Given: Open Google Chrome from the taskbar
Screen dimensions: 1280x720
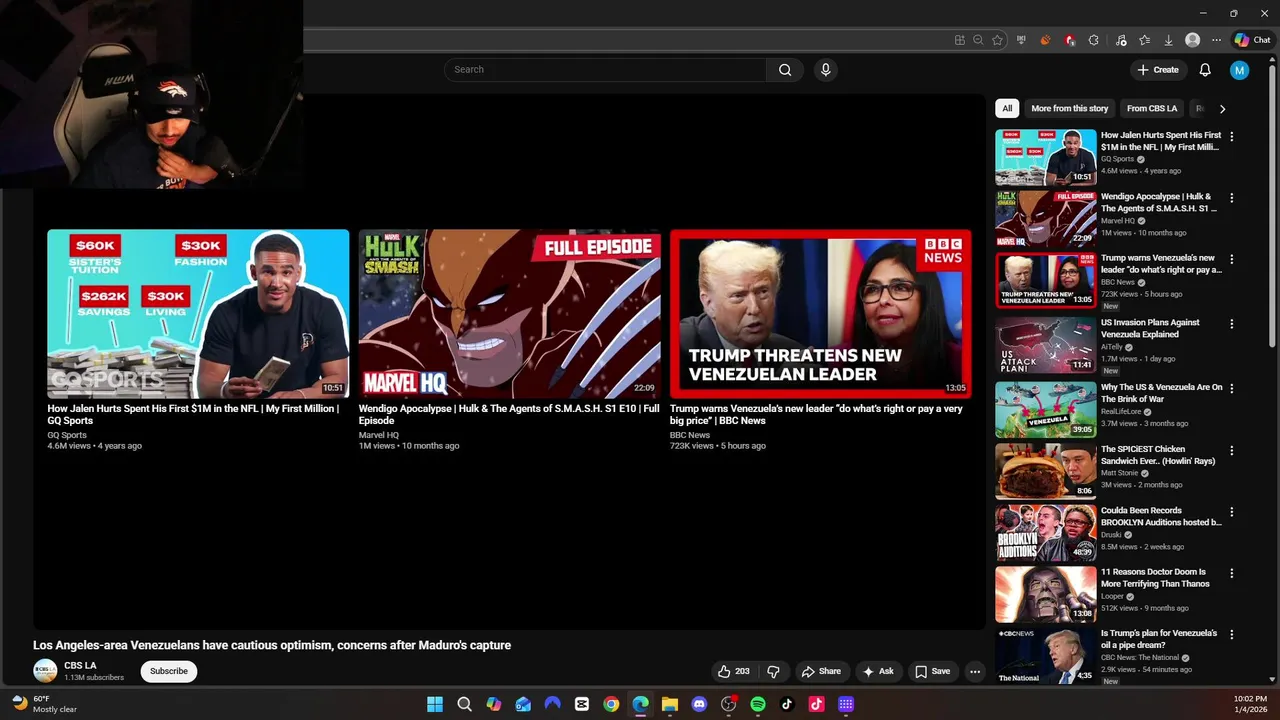Looking at the screenshot, I should 611,704.
